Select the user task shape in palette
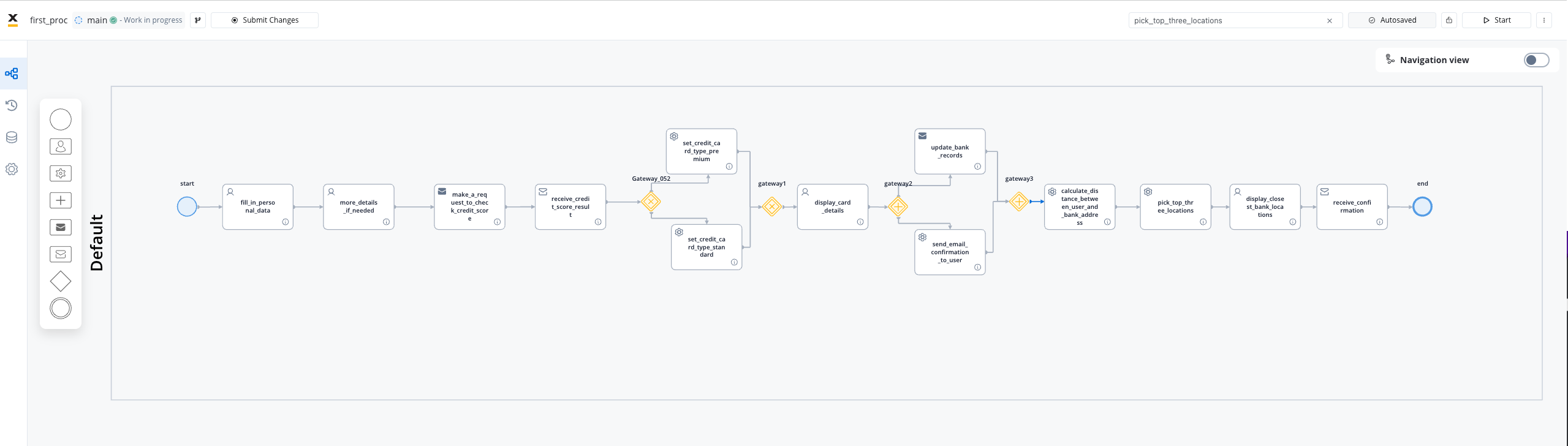1568x446 pixels. tap(61, 146)
